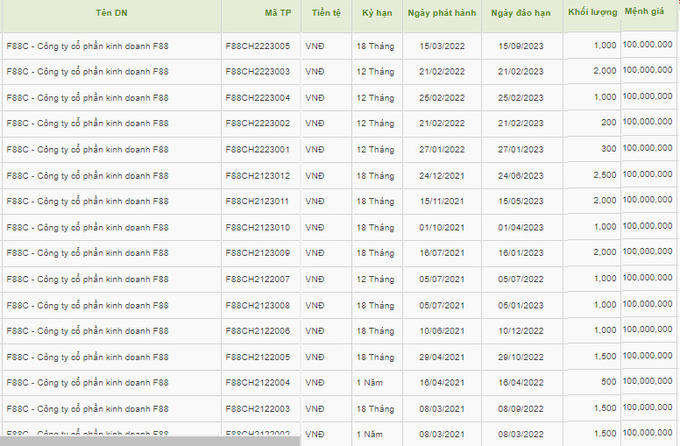Click maturity date 05/01/2023
Image resolution: width=680 pixels, height=446 pixels.
click(521, 305)
